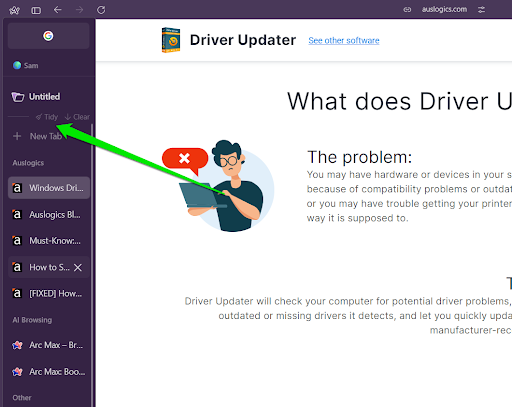Switch to the [FIXED] How... tab
The image size is (512, 407).
(49, 293)
